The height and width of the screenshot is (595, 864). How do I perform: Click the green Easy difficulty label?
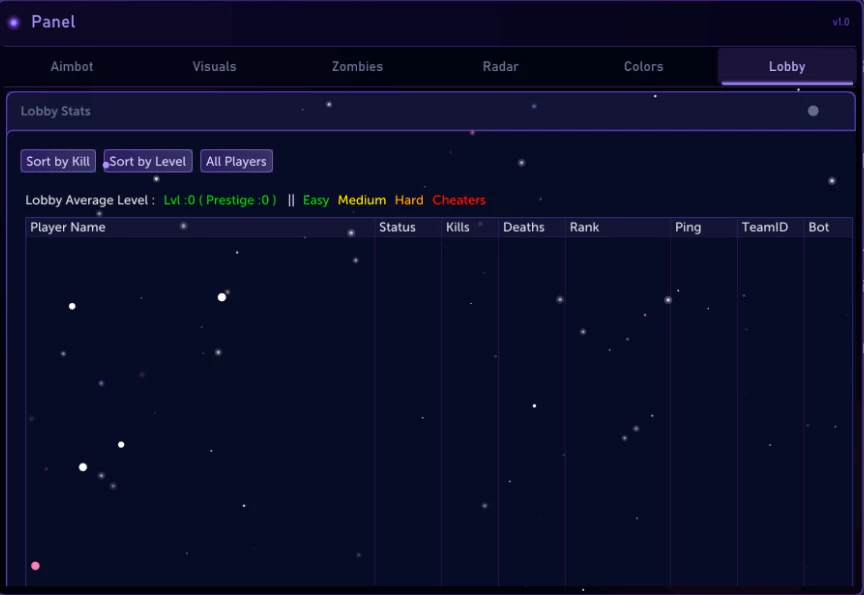[x=316, y=200]
